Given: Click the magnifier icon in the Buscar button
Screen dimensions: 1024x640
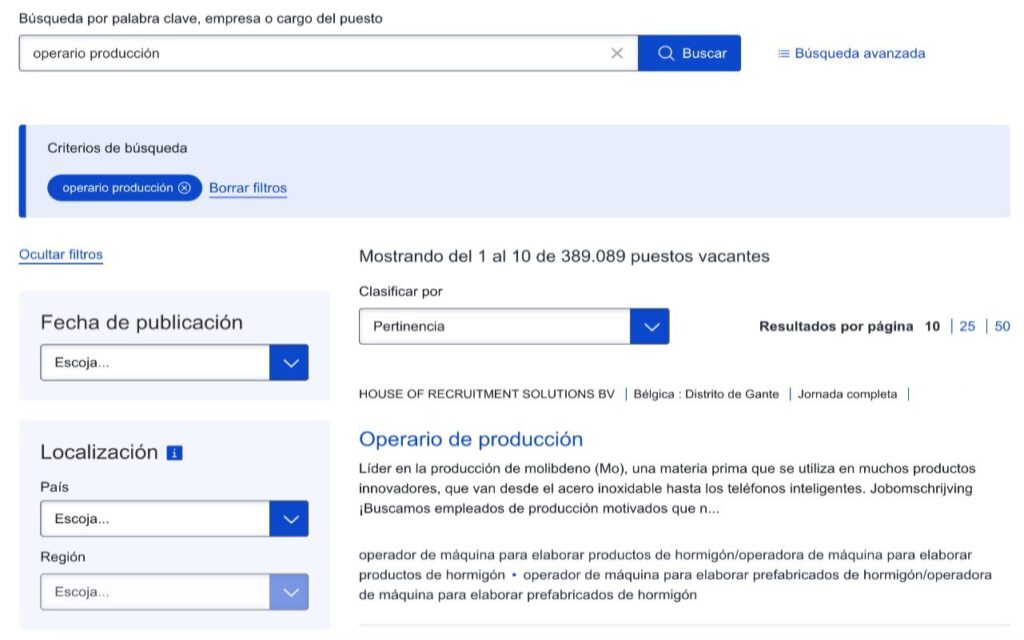Looking at the screenshot, I should tap(665, 53).
